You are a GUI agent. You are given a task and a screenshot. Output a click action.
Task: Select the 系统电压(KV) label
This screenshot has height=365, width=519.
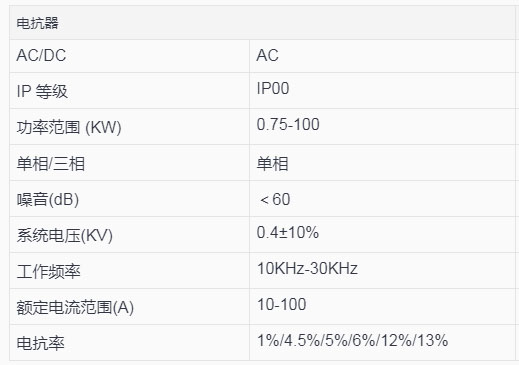(65, 236)
